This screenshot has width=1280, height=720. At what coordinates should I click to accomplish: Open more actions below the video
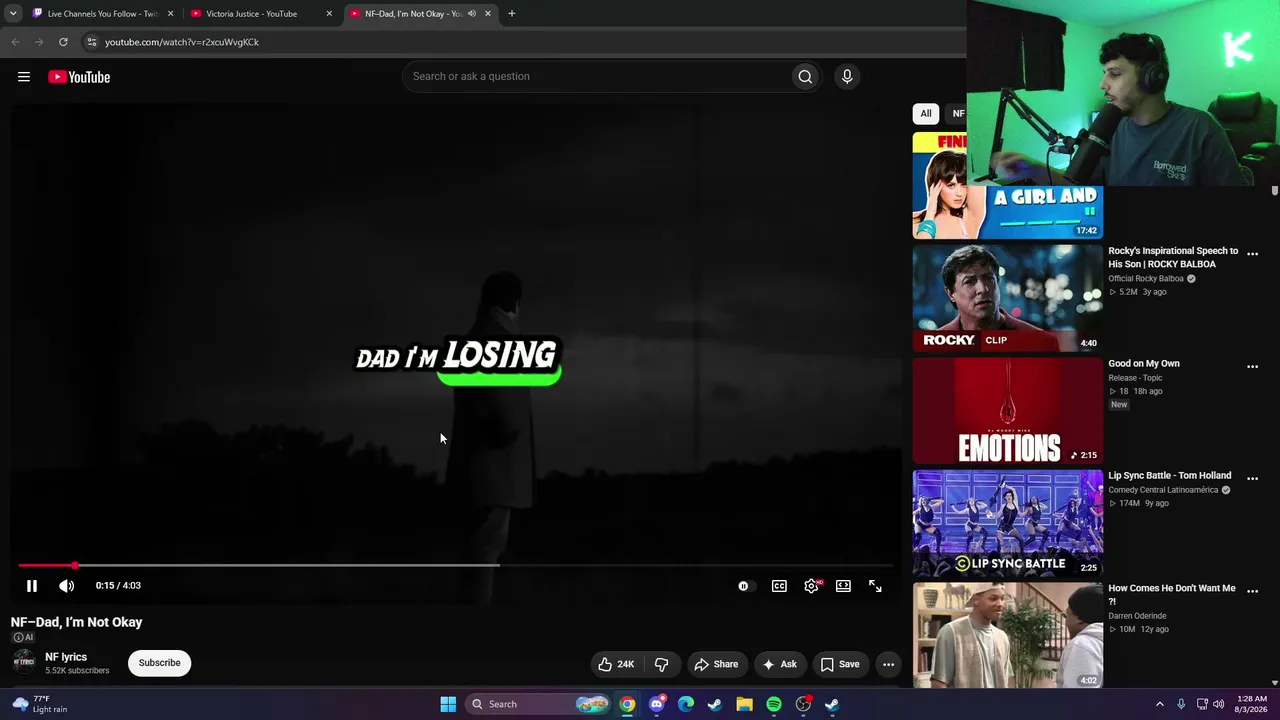pyautogui.click(x=888, y=664)
